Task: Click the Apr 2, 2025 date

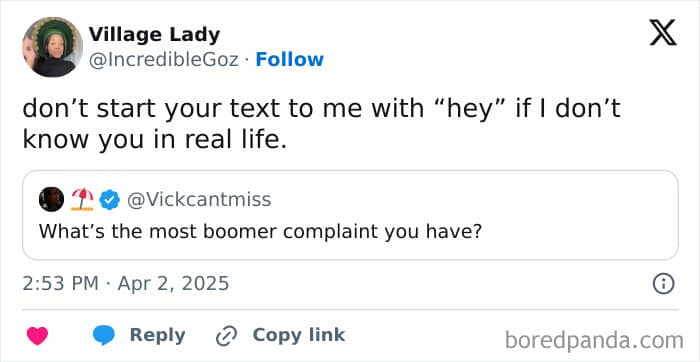Action: pos(173,284)
